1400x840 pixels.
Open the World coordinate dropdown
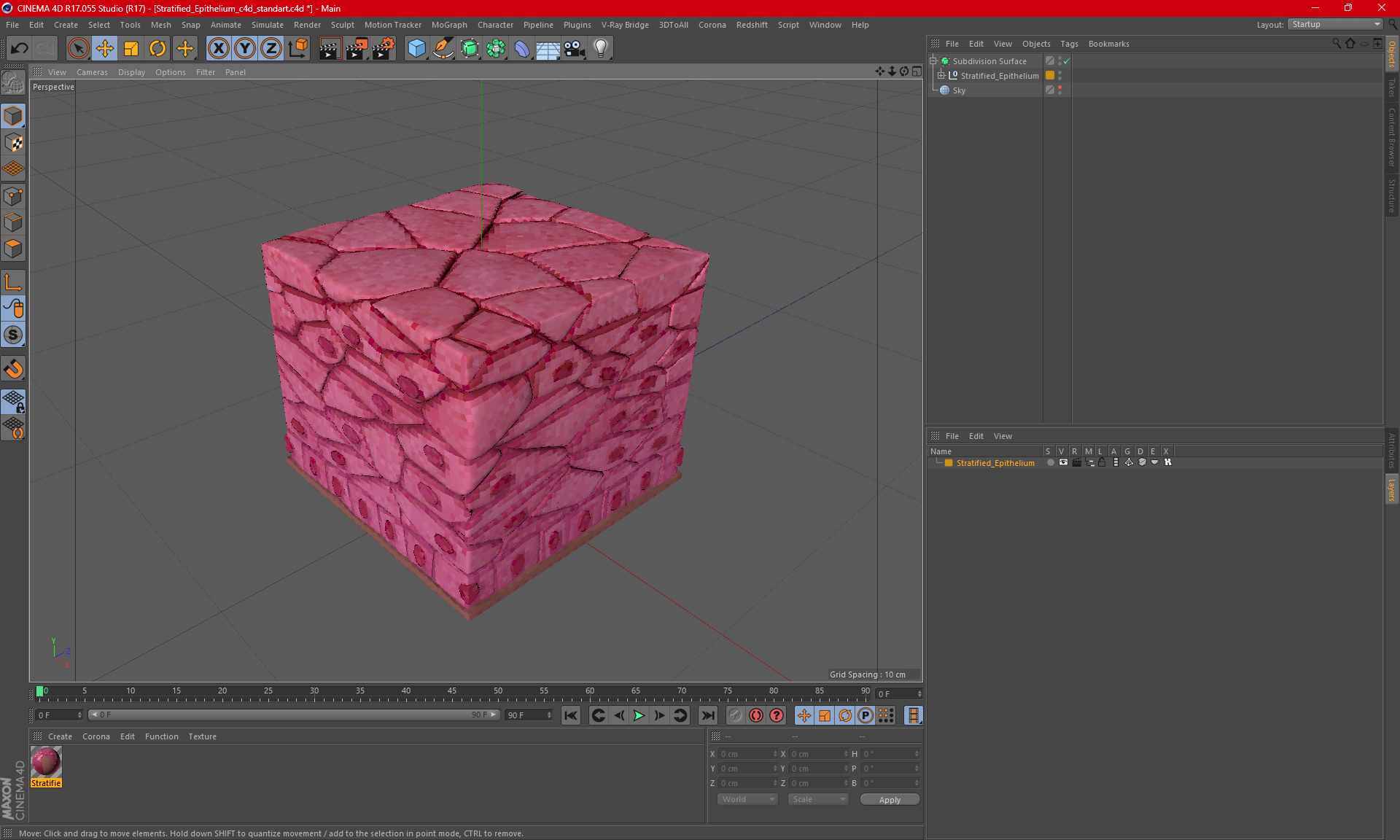[x=748, y=799]
